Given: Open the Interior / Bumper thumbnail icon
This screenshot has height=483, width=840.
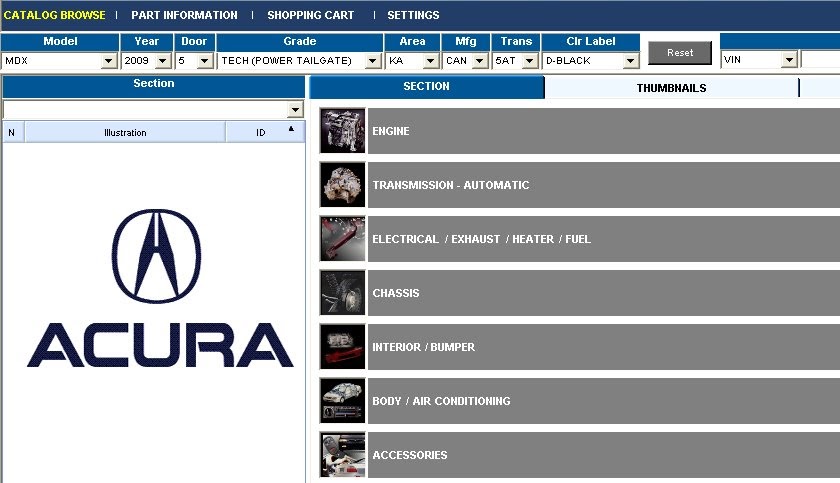Looking at the screenshot, I should tap(342, 346).
